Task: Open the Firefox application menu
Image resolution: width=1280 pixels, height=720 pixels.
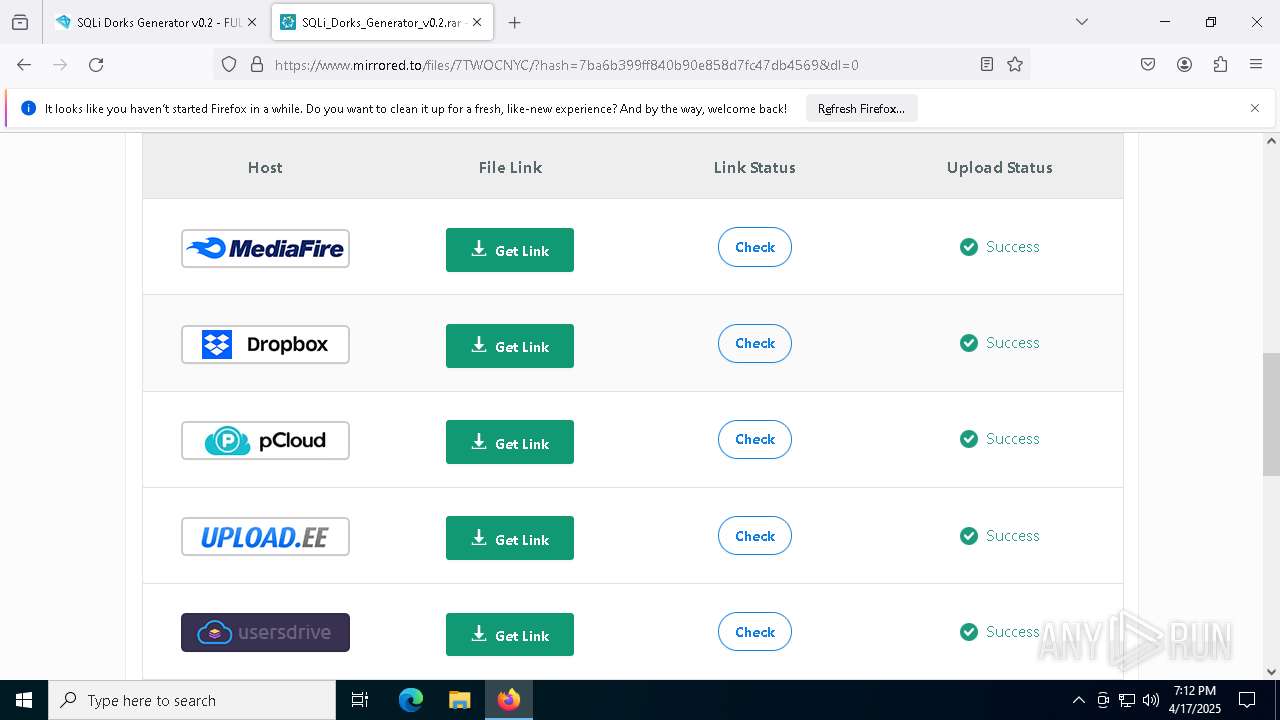Action: pos(1256,65)
